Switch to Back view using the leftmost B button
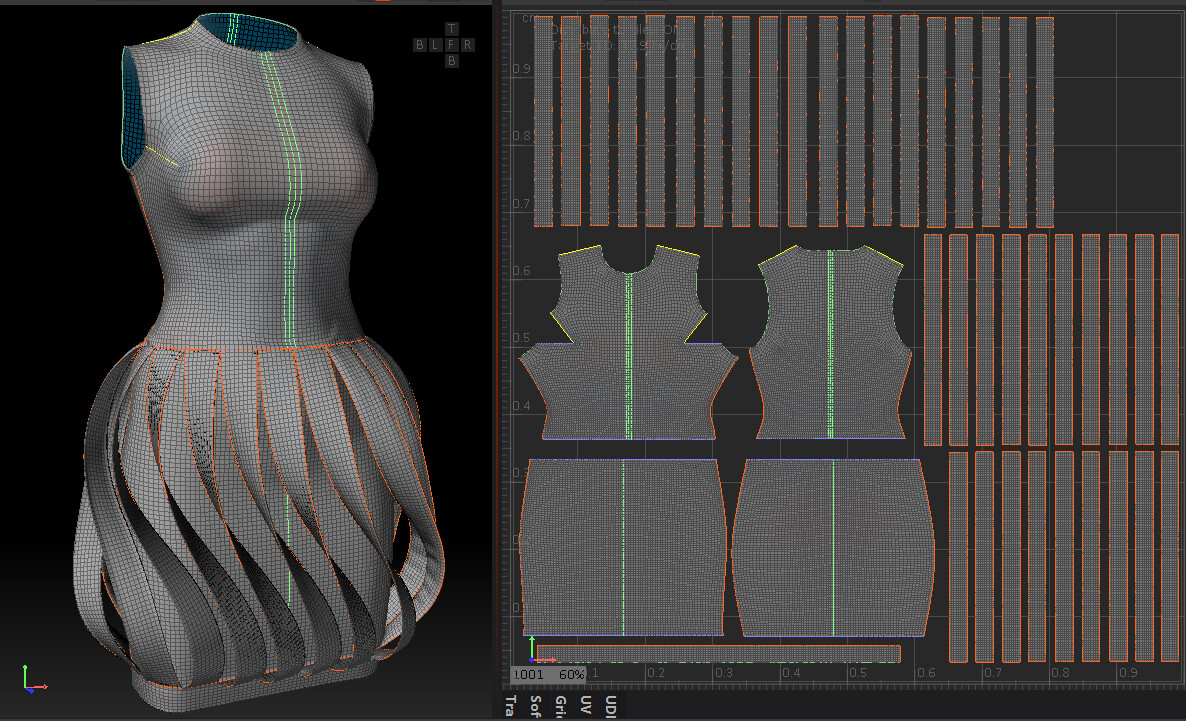The height and width of the screenshot is (721, 1186). click(420, 45)
